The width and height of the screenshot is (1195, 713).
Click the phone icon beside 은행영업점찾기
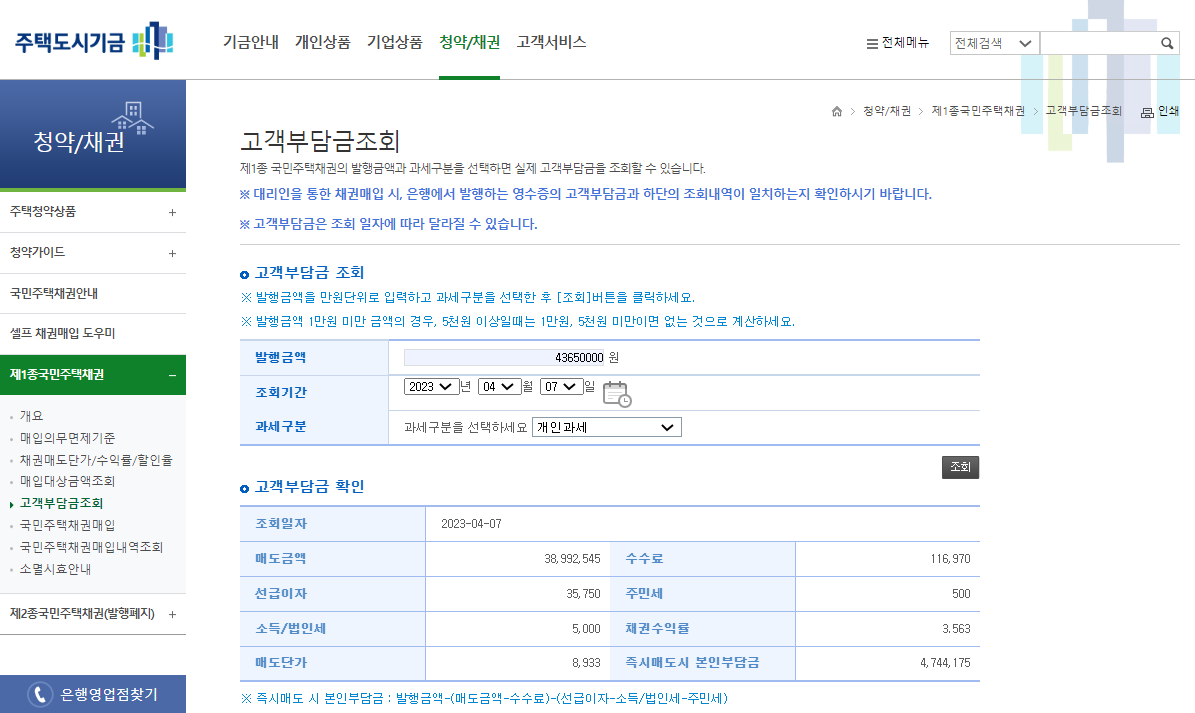37,692
